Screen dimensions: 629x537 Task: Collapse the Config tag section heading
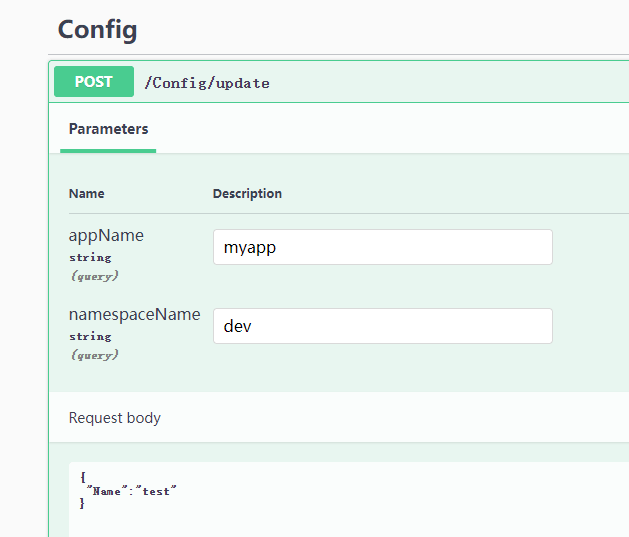point(97,29)
